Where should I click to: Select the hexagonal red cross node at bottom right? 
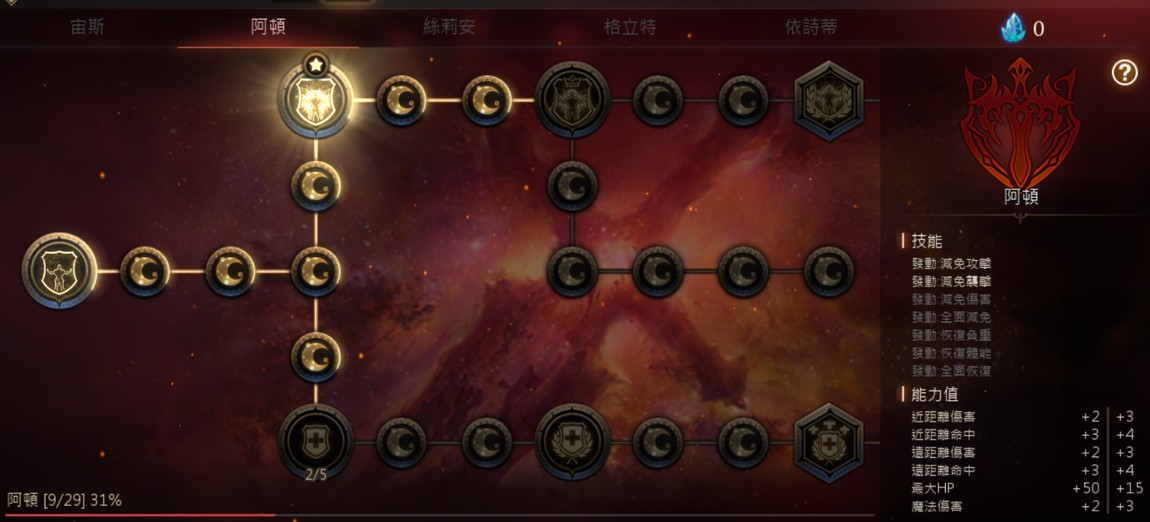coord(829,443)
